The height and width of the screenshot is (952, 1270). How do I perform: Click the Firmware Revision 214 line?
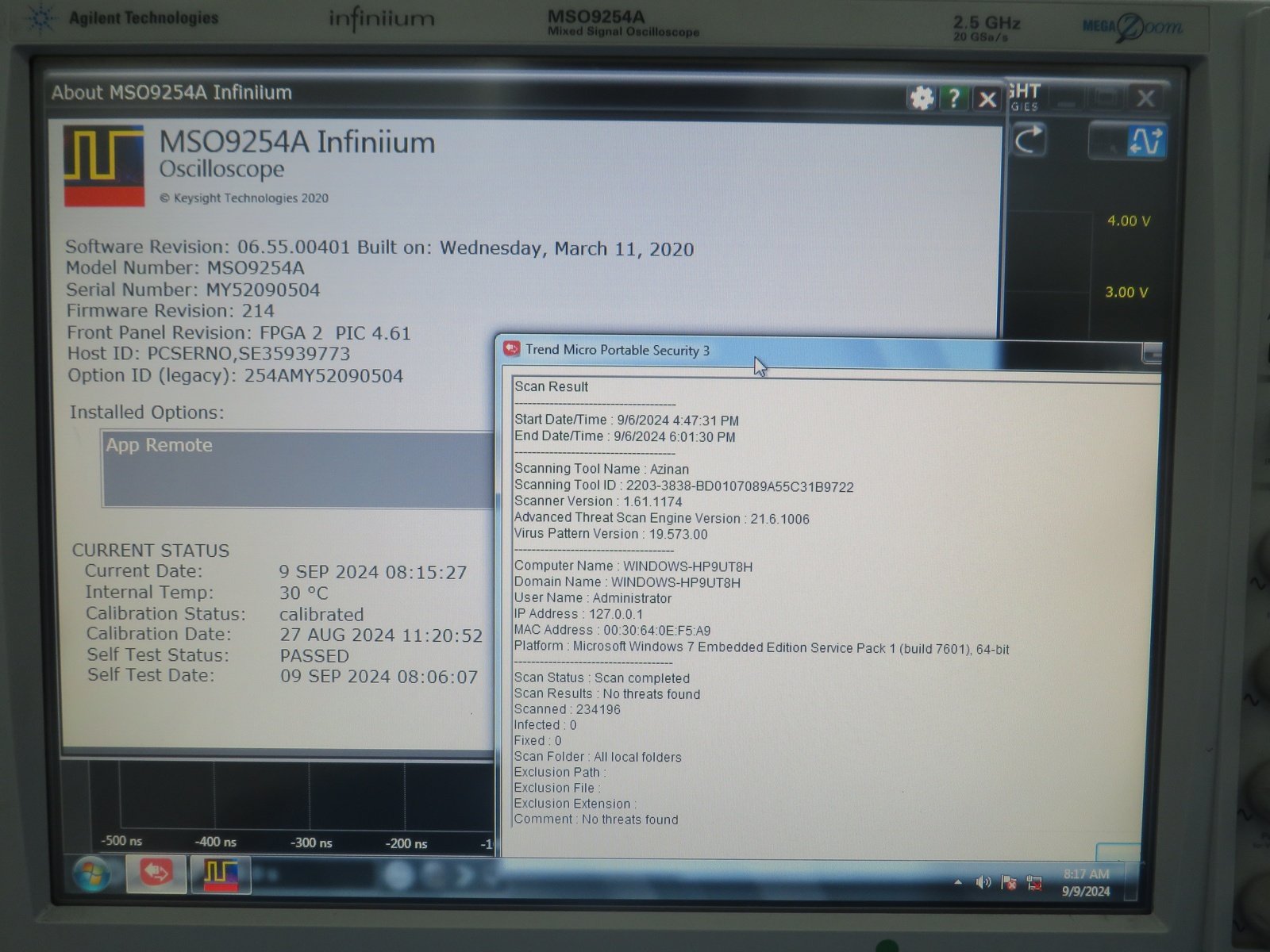click(170, 311)
